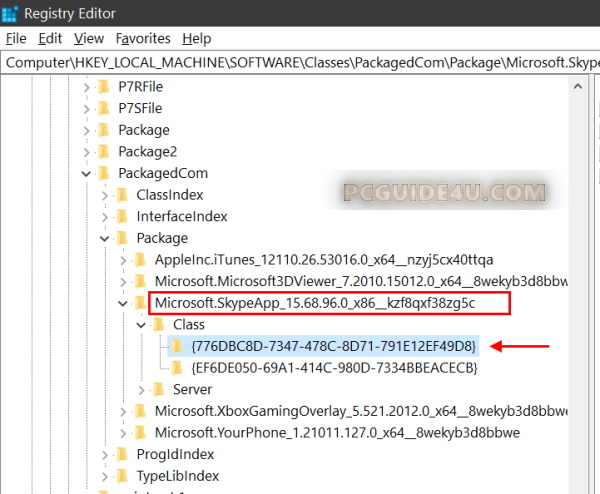Select the {776DBC8D-7347-478C-8D71-791E12EF49D8} key
This screenshot has width=600, height=494.
(334, 346)
